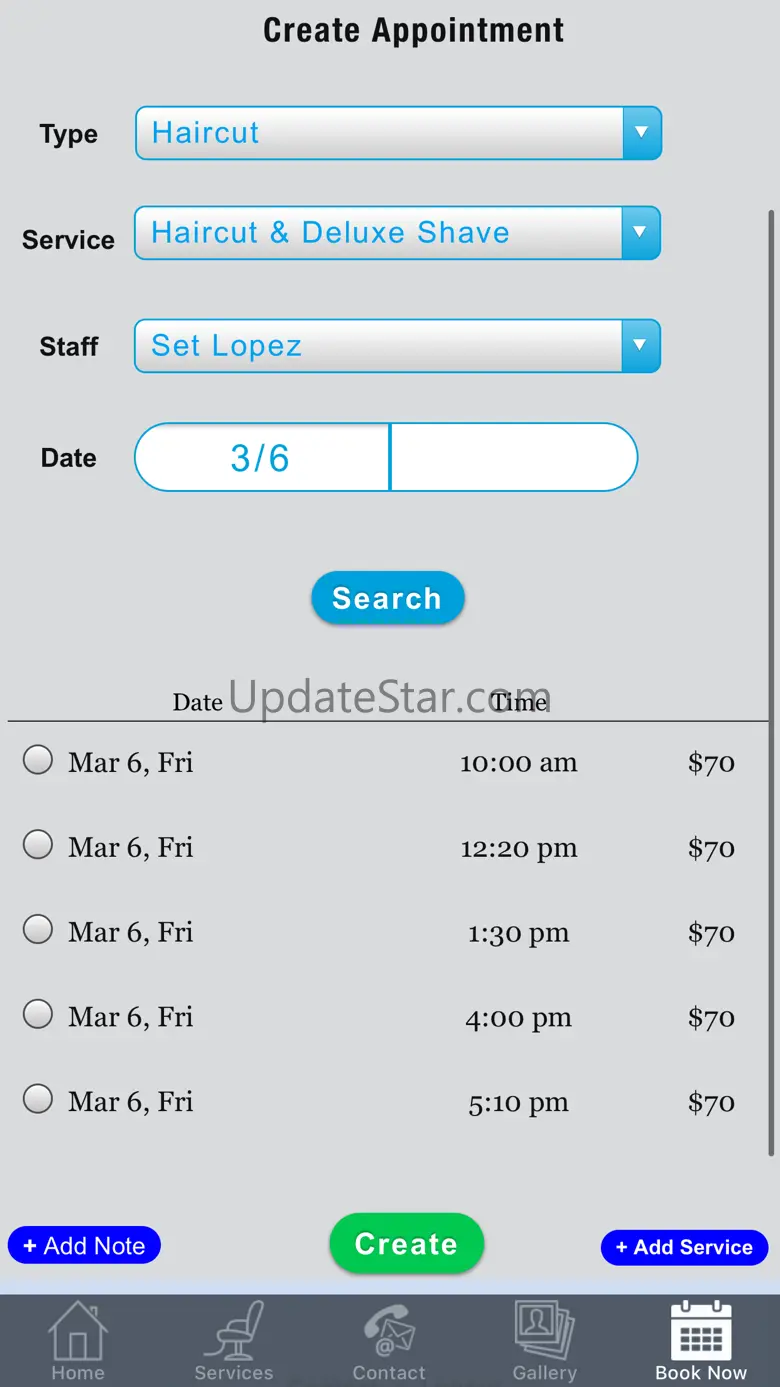This screenshot has height=1387, width=780.
Task: Open the Services barber chair icon
Action: click(234, 1330)
